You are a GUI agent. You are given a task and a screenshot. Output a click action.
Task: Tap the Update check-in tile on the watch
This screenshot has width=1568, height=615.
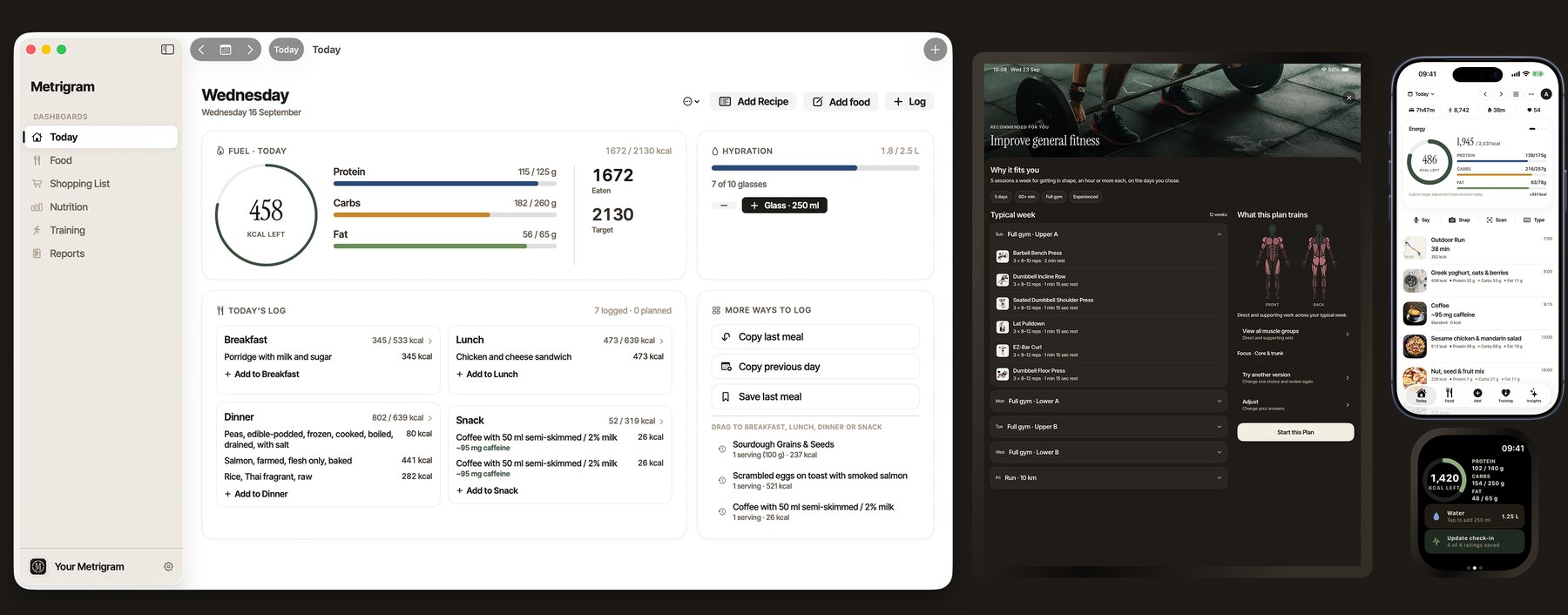click(1474, 541)
